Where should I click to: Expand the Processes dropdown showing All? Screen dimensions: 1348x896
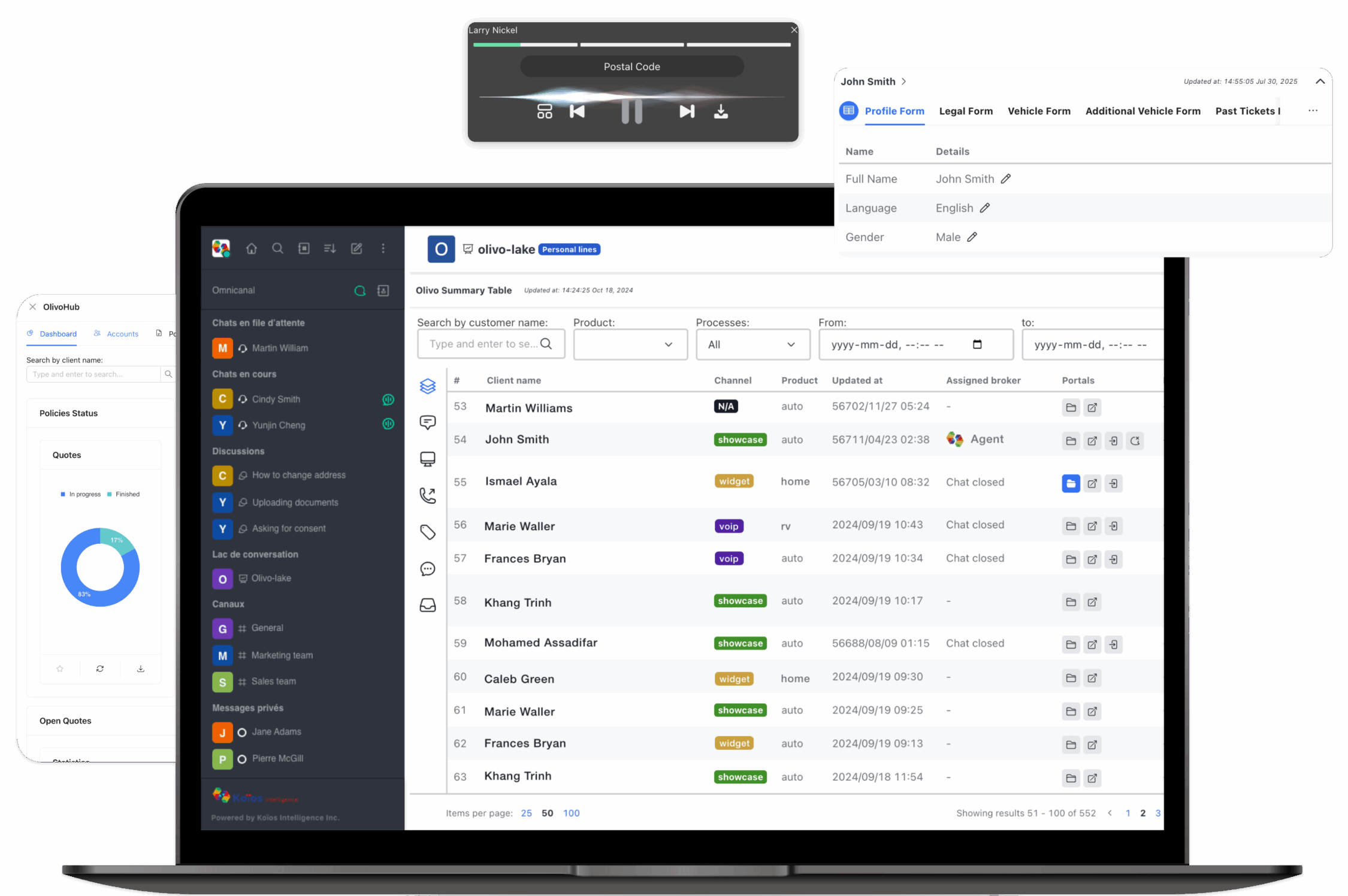pos(752,344)
